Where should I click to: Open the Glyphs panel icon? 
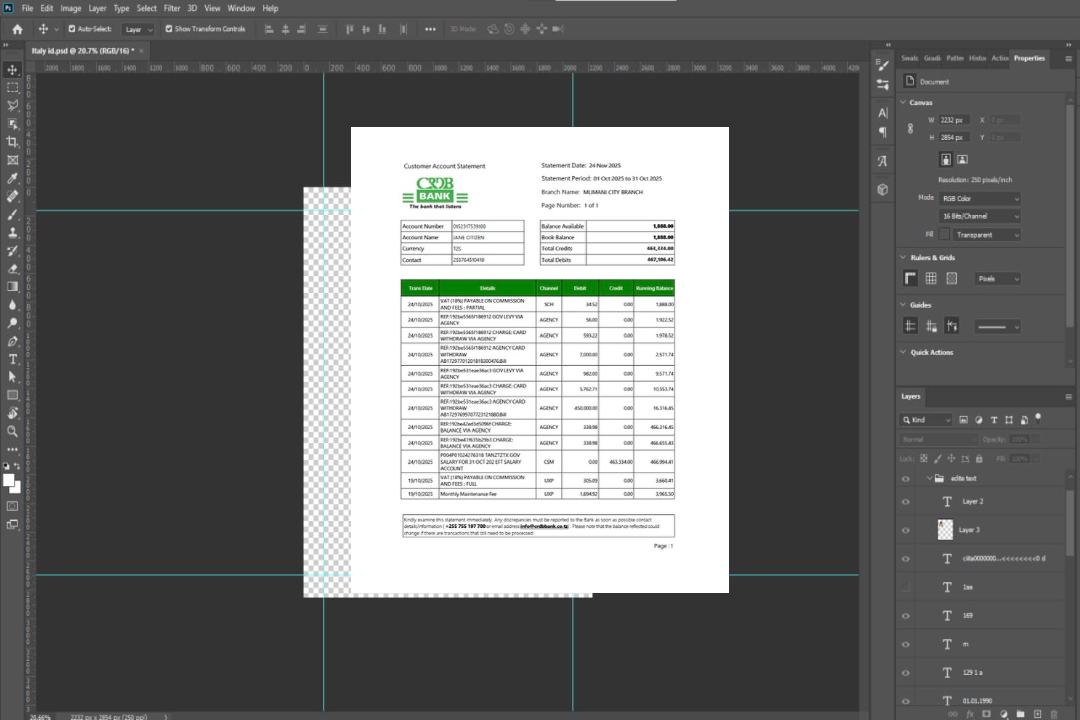click(x=883, y=161)
